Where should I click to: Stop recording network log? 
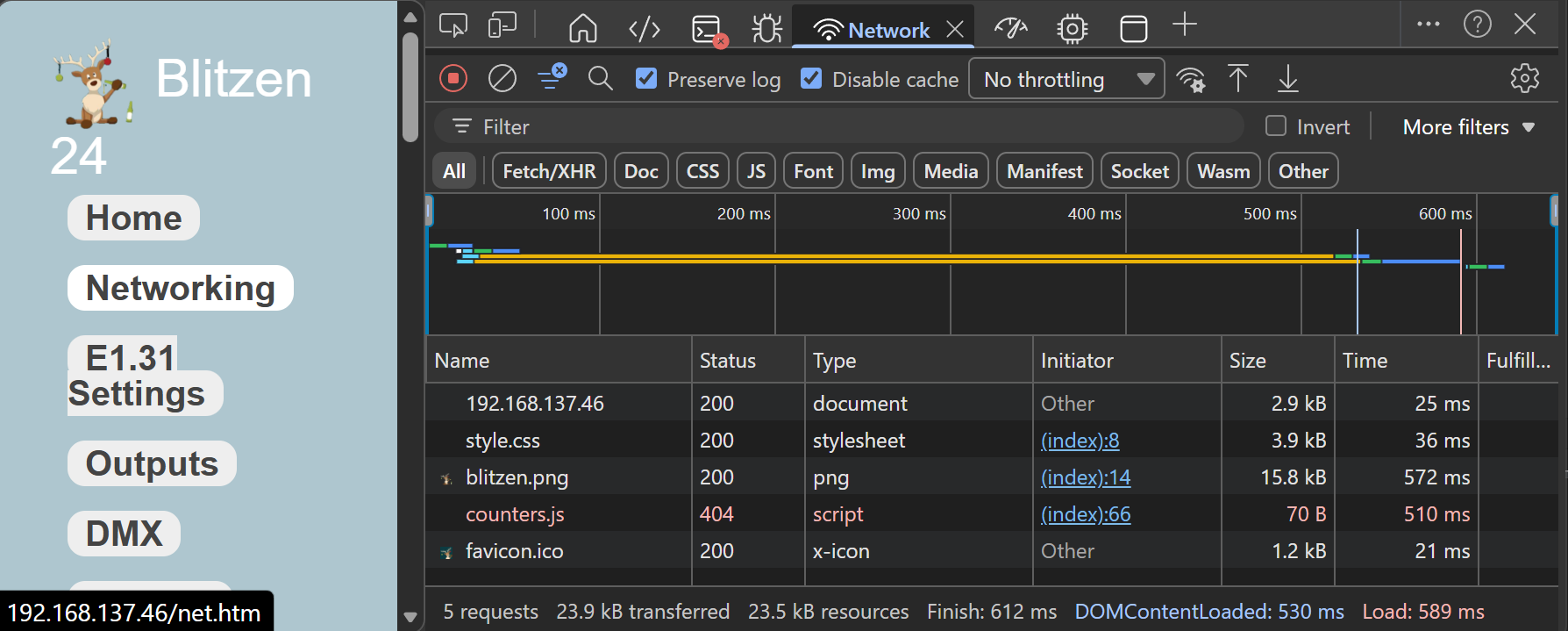tap(453, 79)
